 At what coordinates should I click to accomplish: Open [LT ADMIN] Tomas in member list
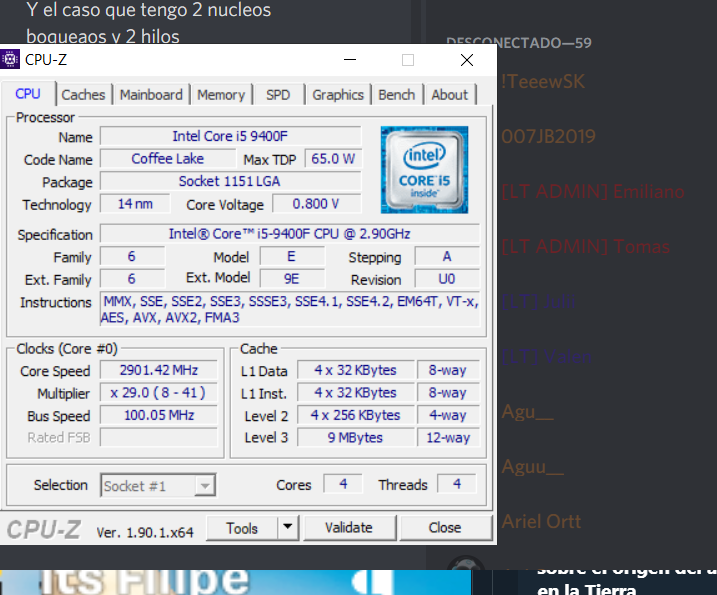coord(586,246)
